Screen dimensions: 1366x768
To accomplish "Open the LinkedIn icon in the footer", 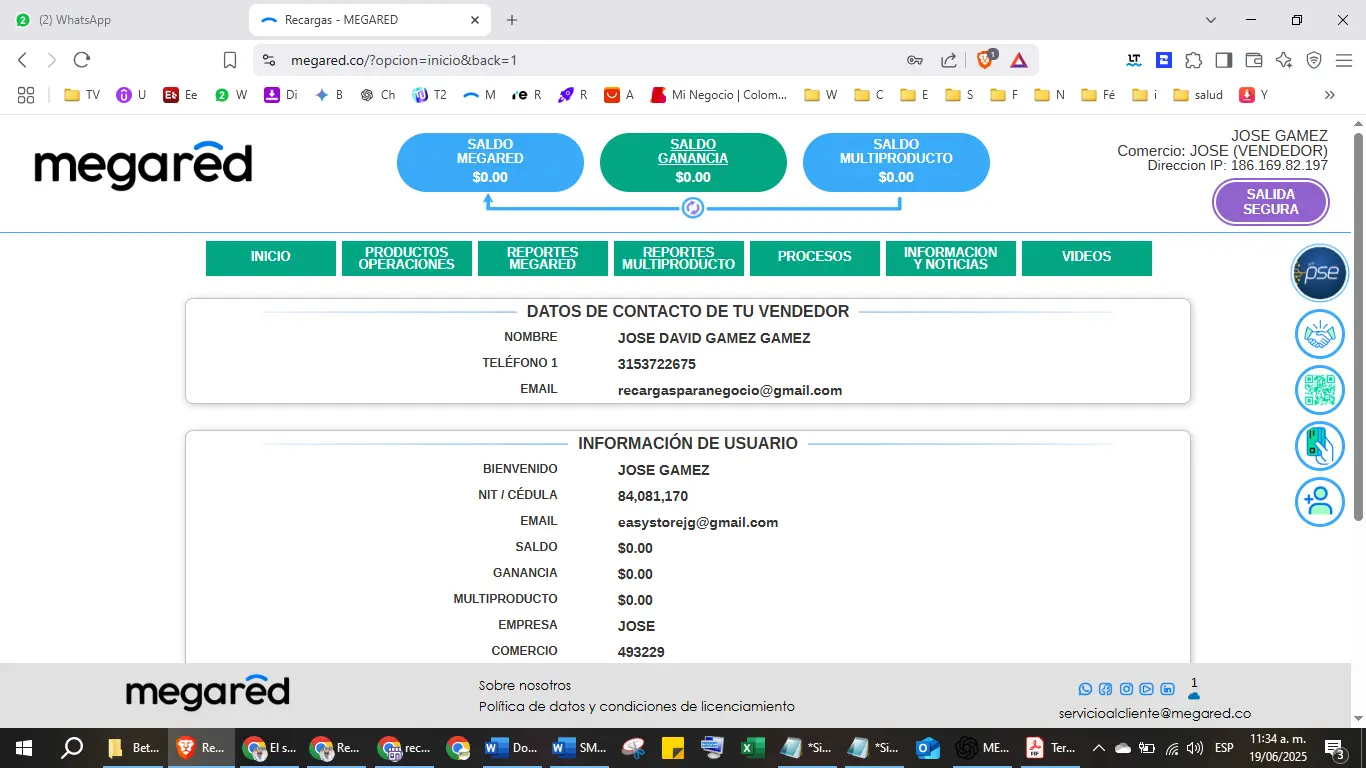I will click(1167, 689).
